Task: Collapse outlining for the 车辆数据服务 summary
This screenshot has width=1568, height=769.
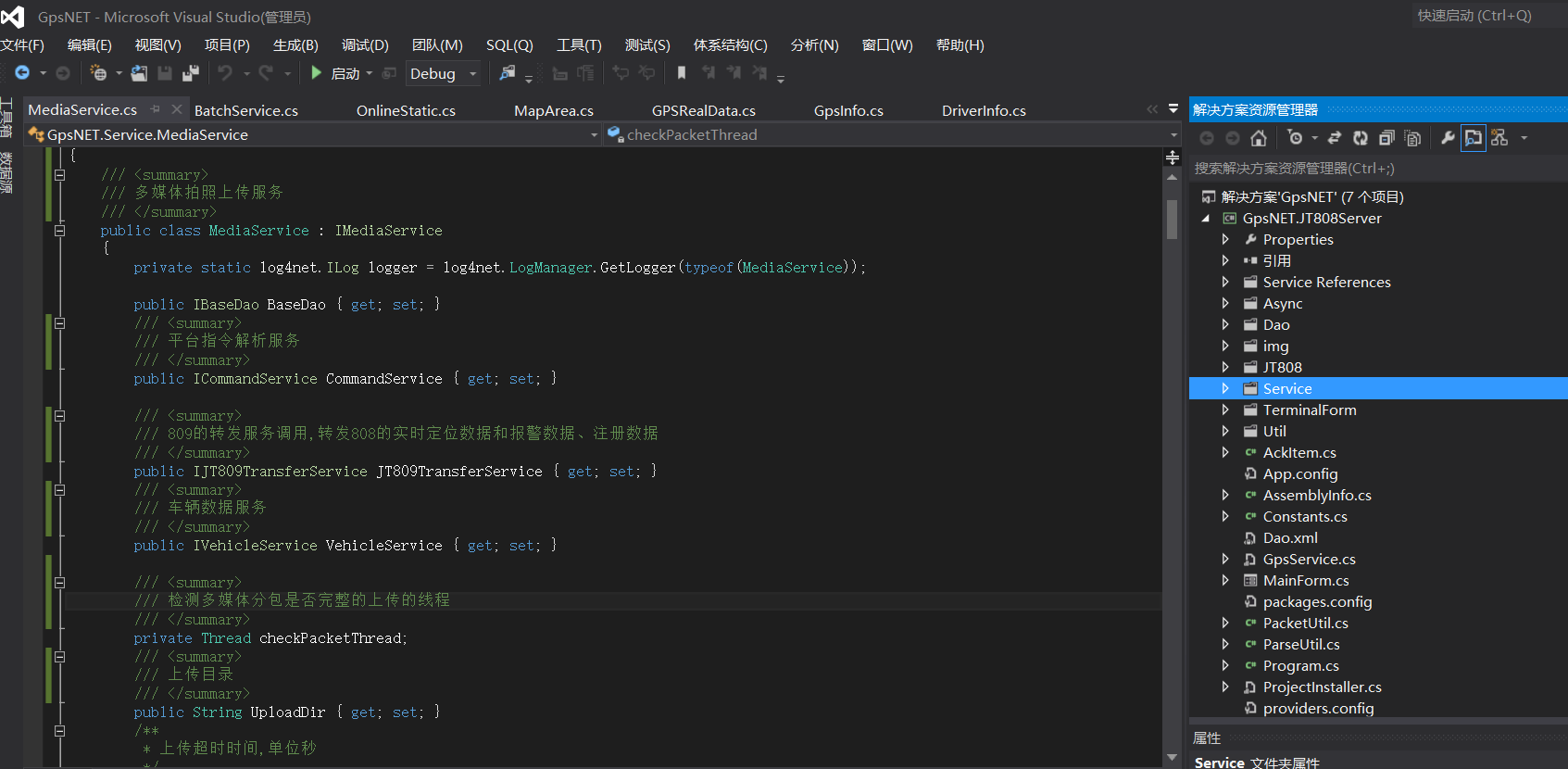Action: point(59,489)
